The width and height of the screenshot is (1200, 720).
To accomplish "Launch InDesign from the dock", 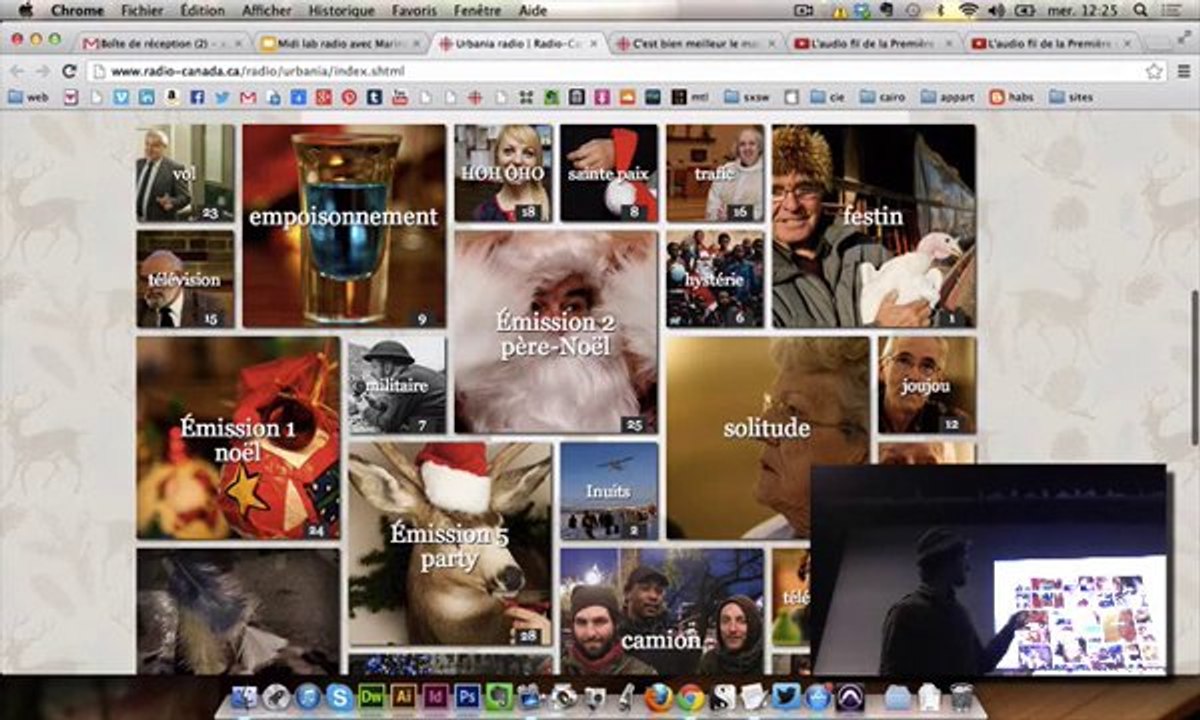I will (x=435, y=697).
